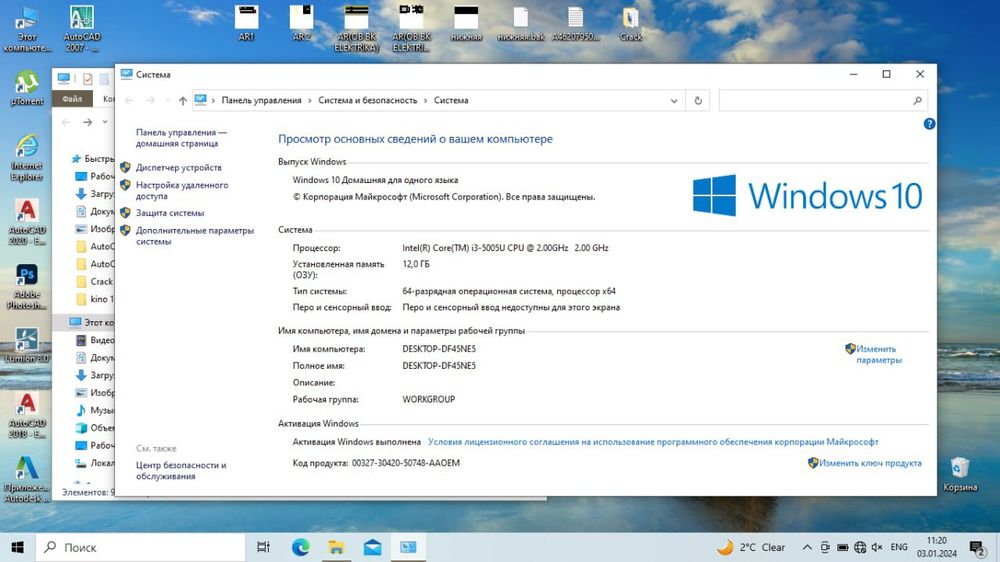Screen dimensions: 1000x562
Task: Select Этот компьютер in Explorer navigation pane
Action: [x=91, y=322]
